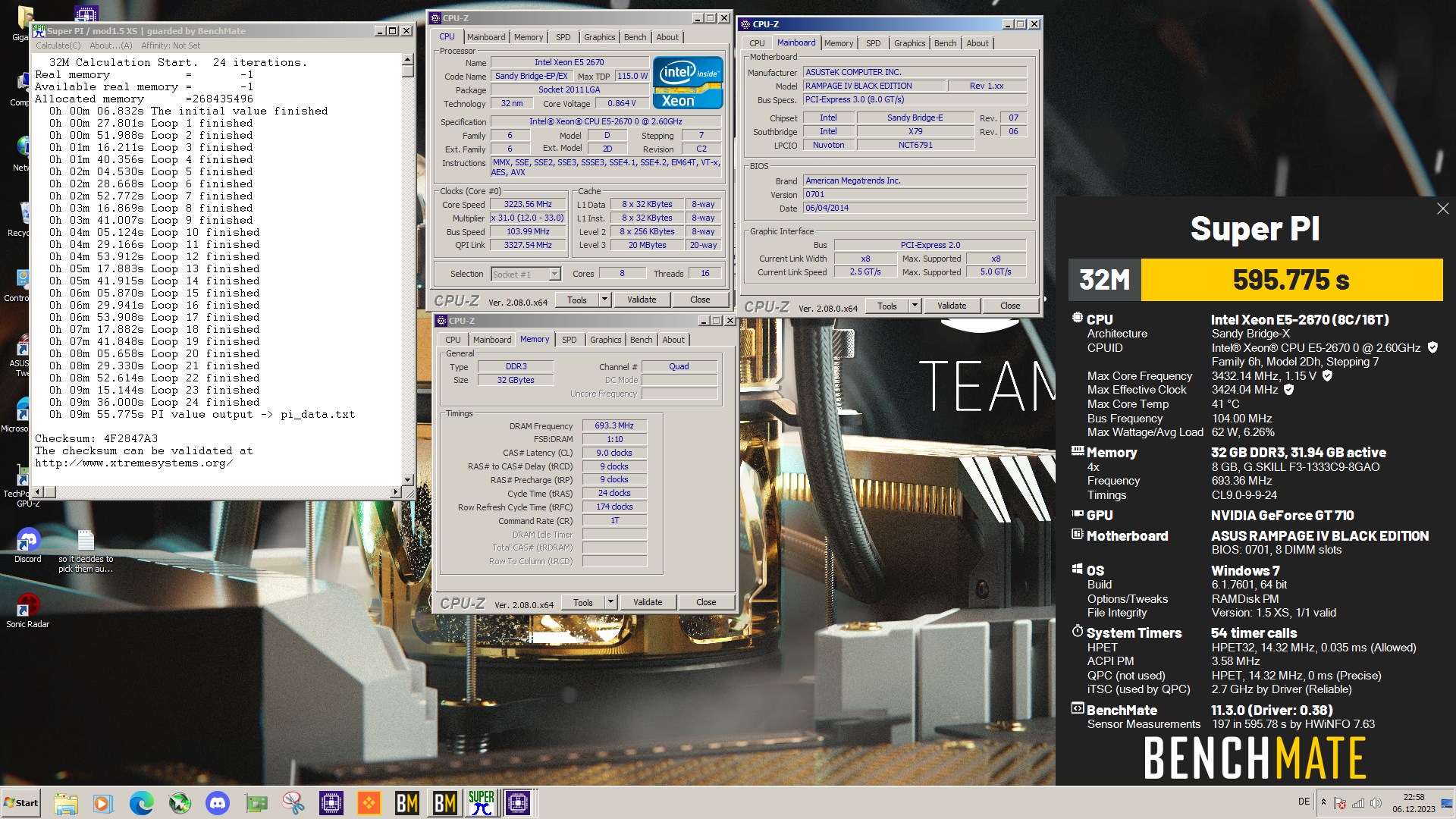Click Validate in CPU-Z Mainboard window
1456x819 pixels.
tap(952, 306)
